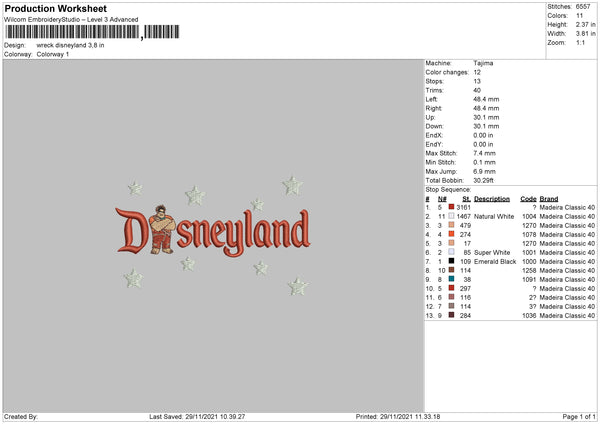Select stitch count "3161" in row 1
Viewport: 600px width, 424px height.
[x=463, y=207]
